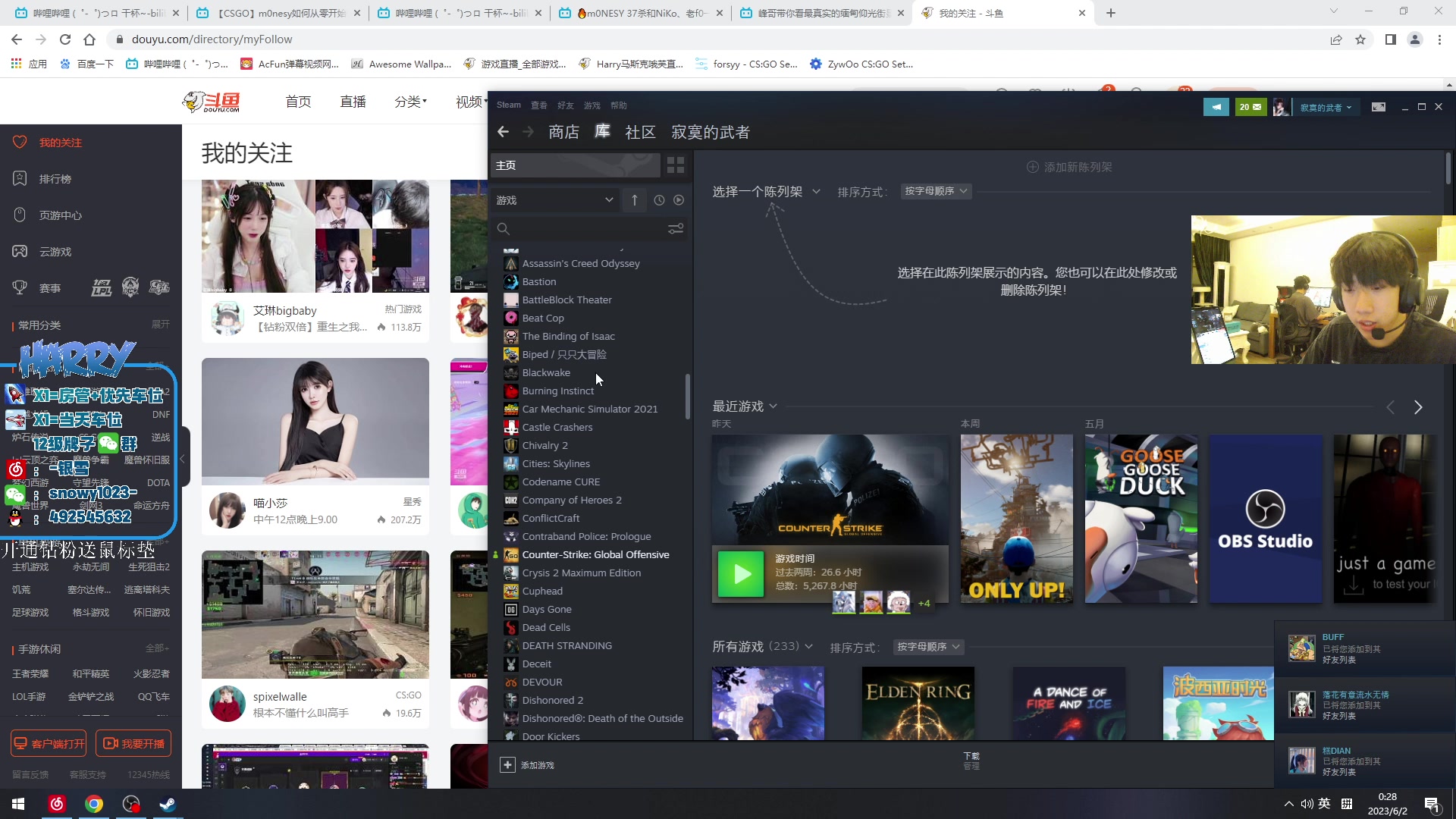This screenshot has width=1456, height=819.
Task: Switch to the 库 tab
Action: [602, 132]
